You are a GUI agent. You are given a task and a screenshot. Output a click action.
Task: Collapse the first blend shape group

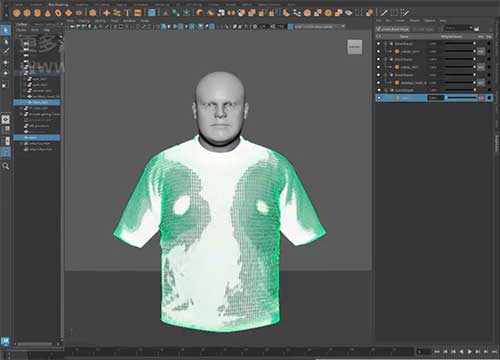(x=385, y=44)
